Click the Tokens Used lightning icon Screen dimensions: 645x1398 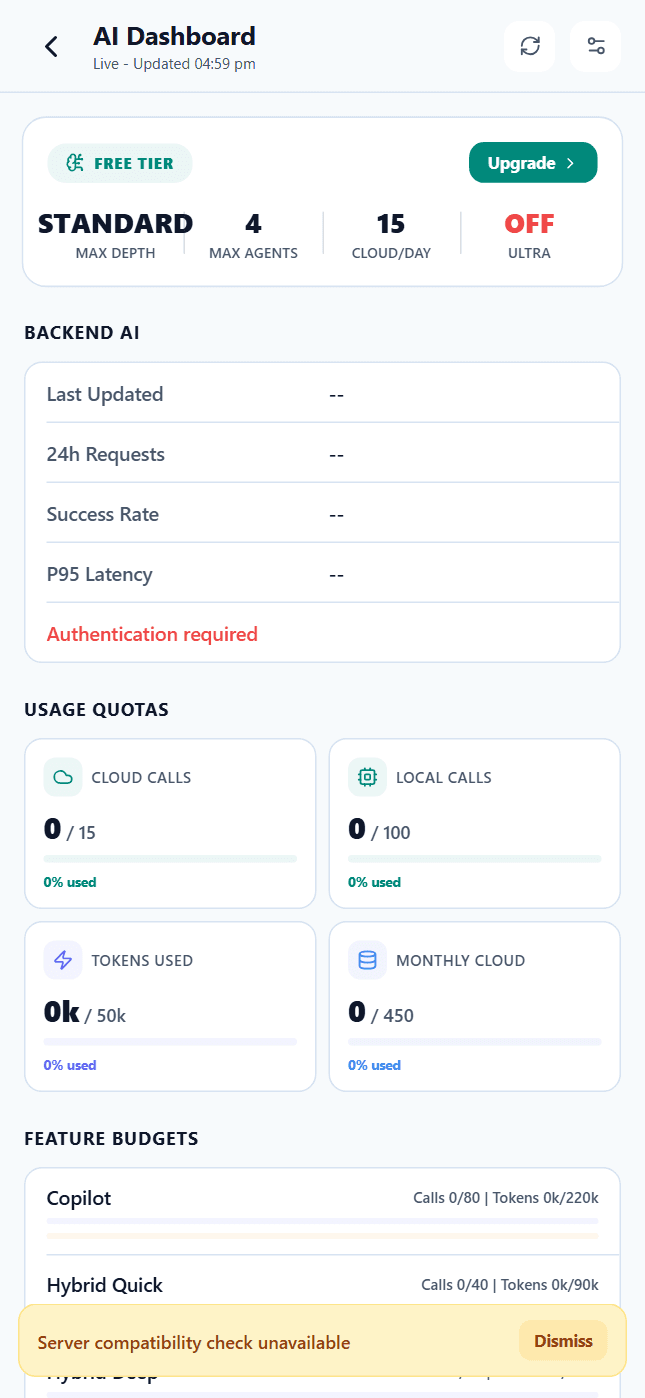[63, 960]
